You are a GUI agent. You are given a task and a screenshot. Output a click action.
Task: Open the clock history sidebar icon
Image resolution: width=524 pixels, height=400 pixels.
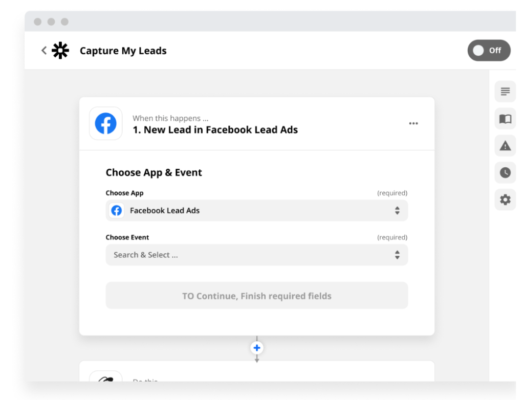505,173
